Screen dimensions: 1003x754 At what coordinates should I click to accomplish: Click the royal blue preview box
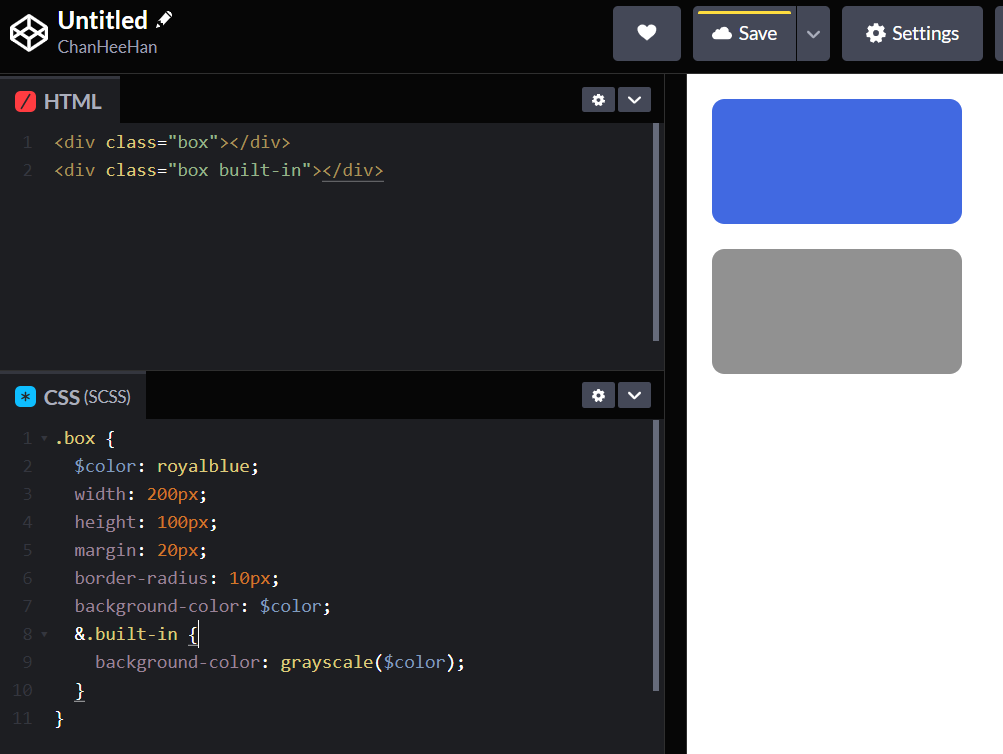pos(836,161)
